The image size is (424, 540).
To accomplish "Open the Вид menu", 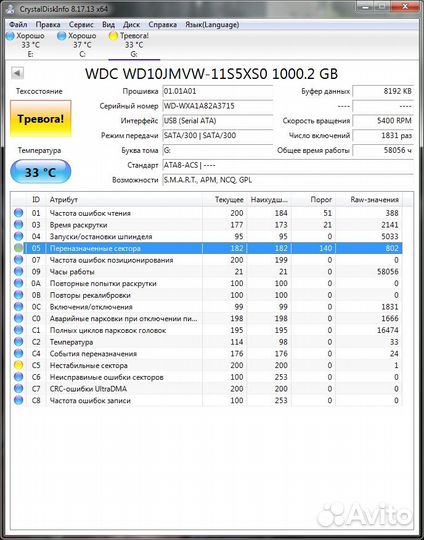I will click(x=108, y=25).
